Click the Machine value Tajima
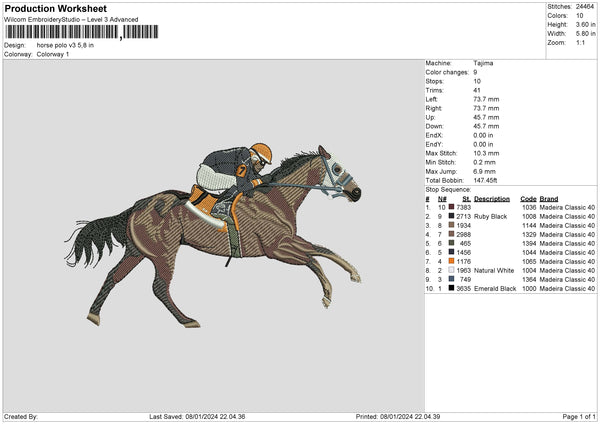Viewport: 600px width, 424px height. pyautogui.click(x=483, y=63)
